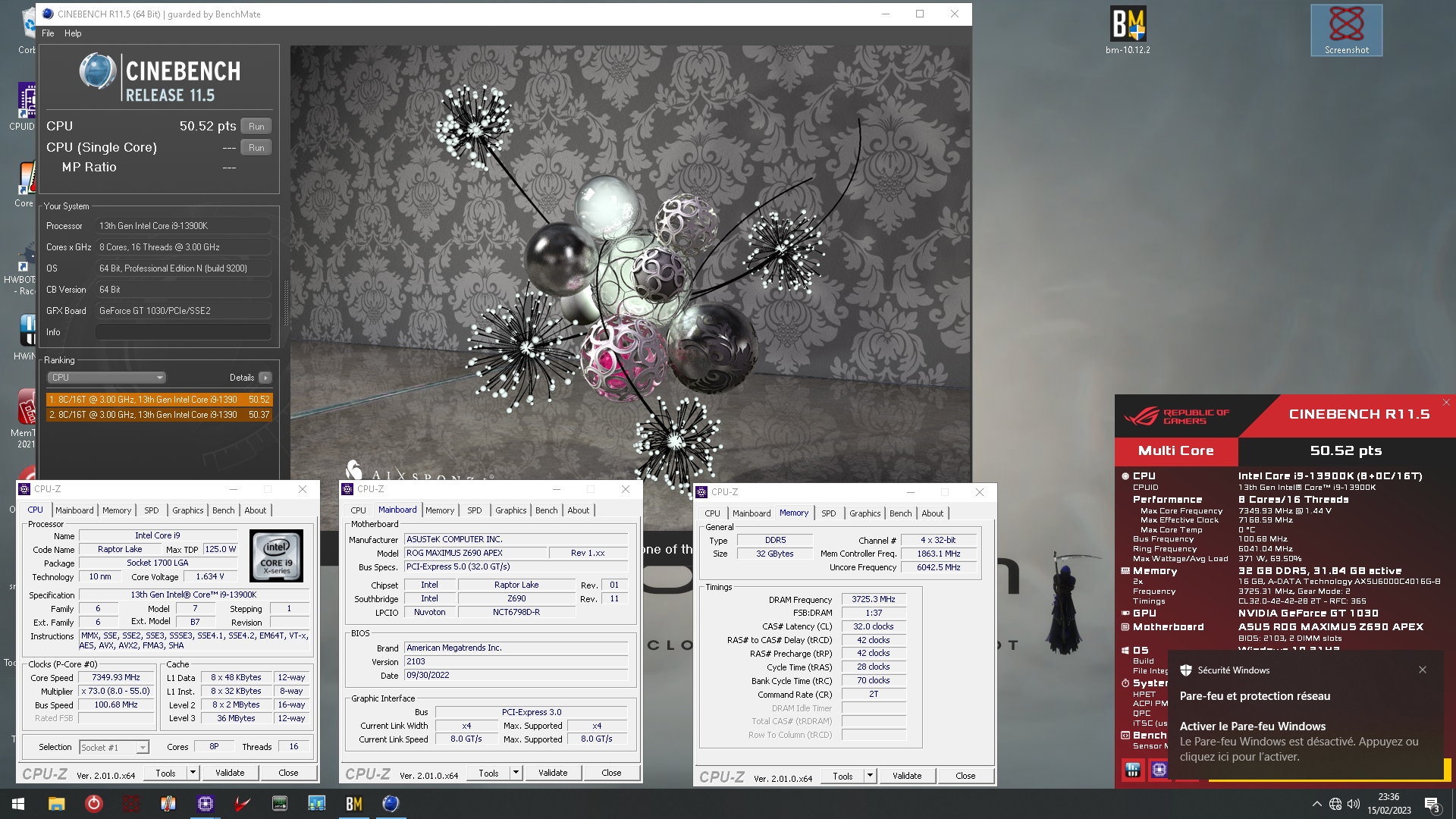The width and height of the screenshot is (1456, 819).
Task: Expand Tools arrow in CPU-tab CPU-Z window
Action: pyautogui.click(x=193, y=773)
